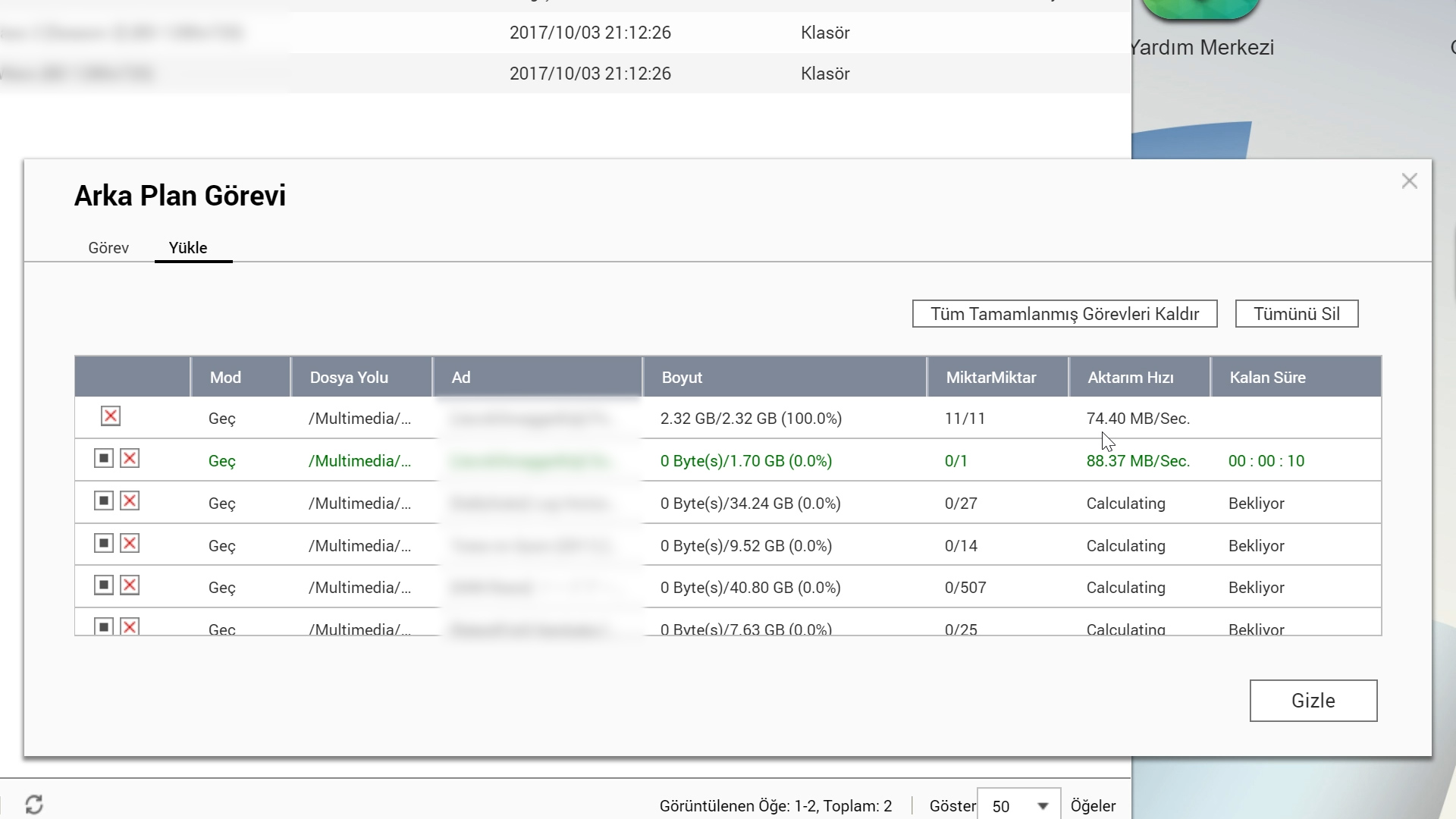This screenshot has width=1456, height=819.
Task: Click the Mod column header
Action: coord(240,377)
